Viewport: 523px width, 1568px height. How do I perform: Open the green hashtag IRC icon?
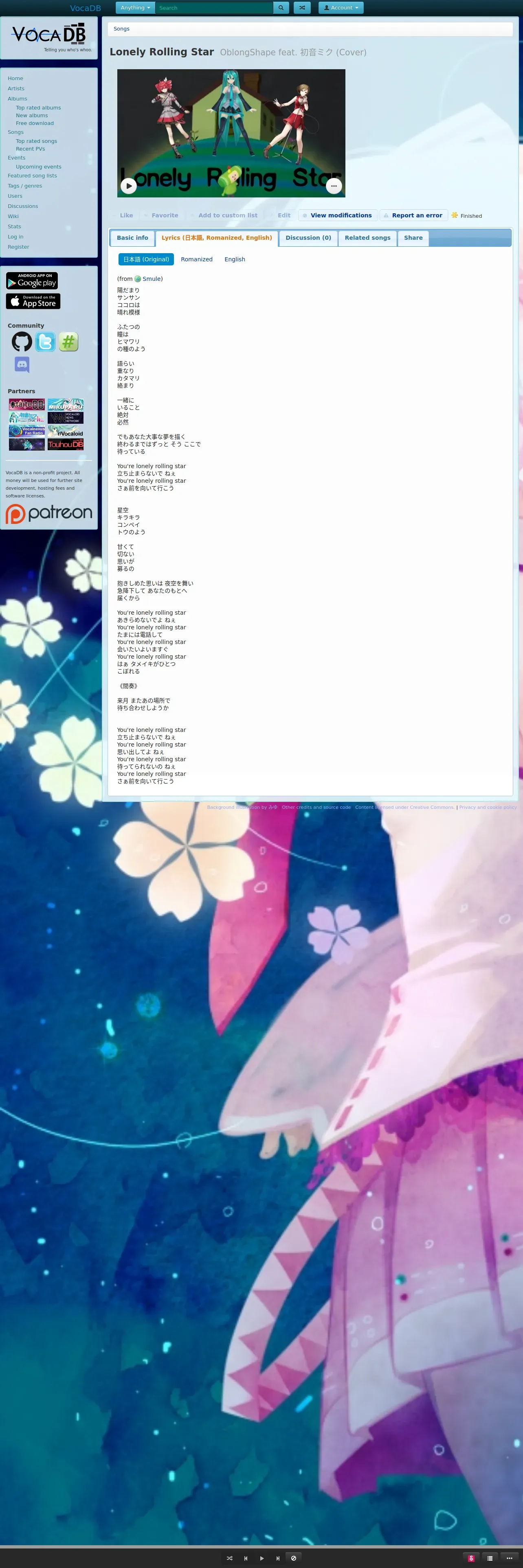[68, 342]
